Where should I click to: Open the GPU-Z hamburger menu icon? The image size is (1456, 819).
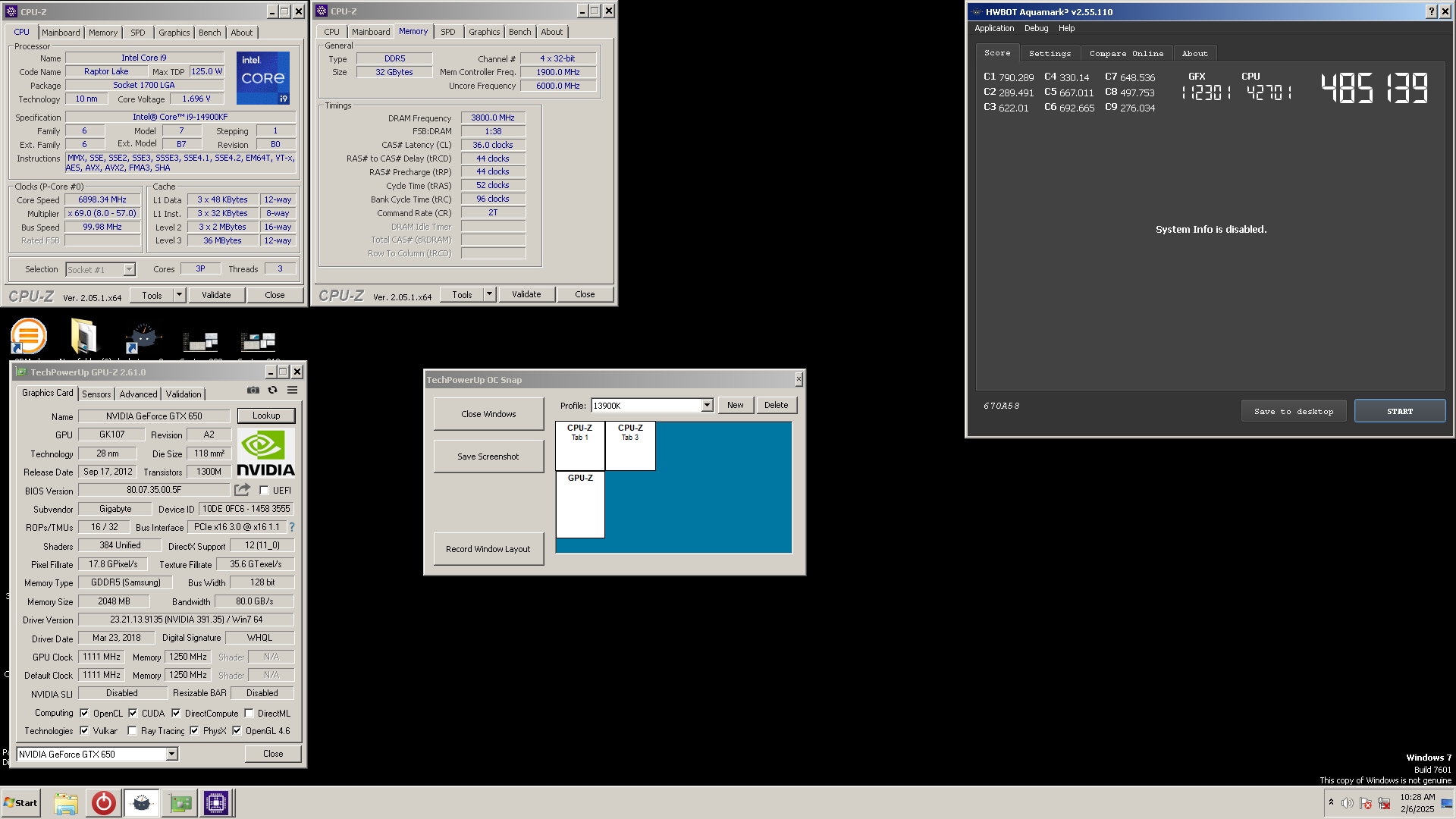pyautogui.click(x=292, y=391)
